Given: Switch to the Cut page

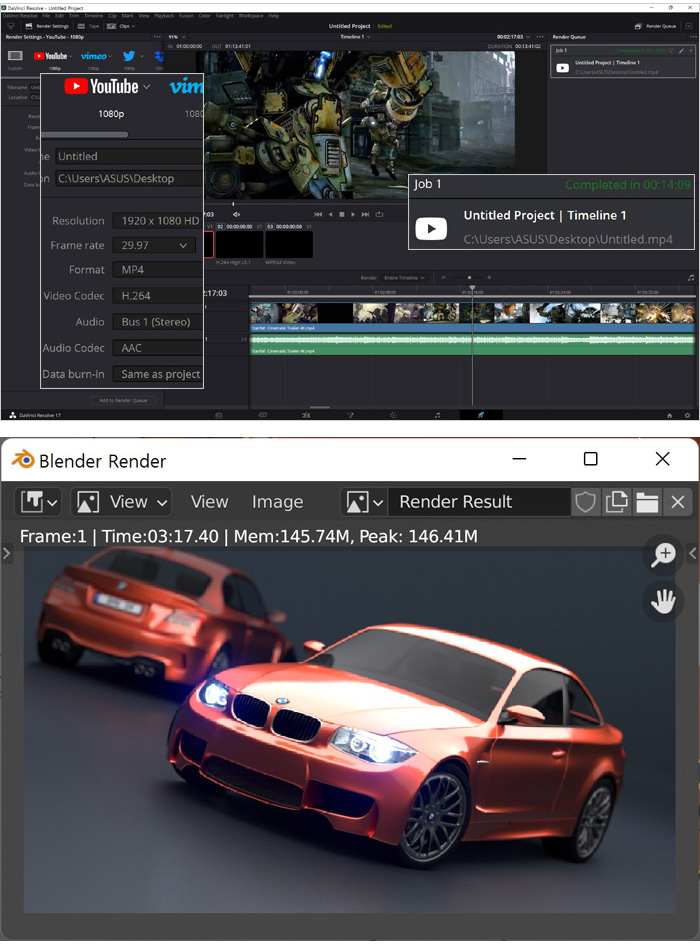Looking at the screenshot, I should pos(262,415).
